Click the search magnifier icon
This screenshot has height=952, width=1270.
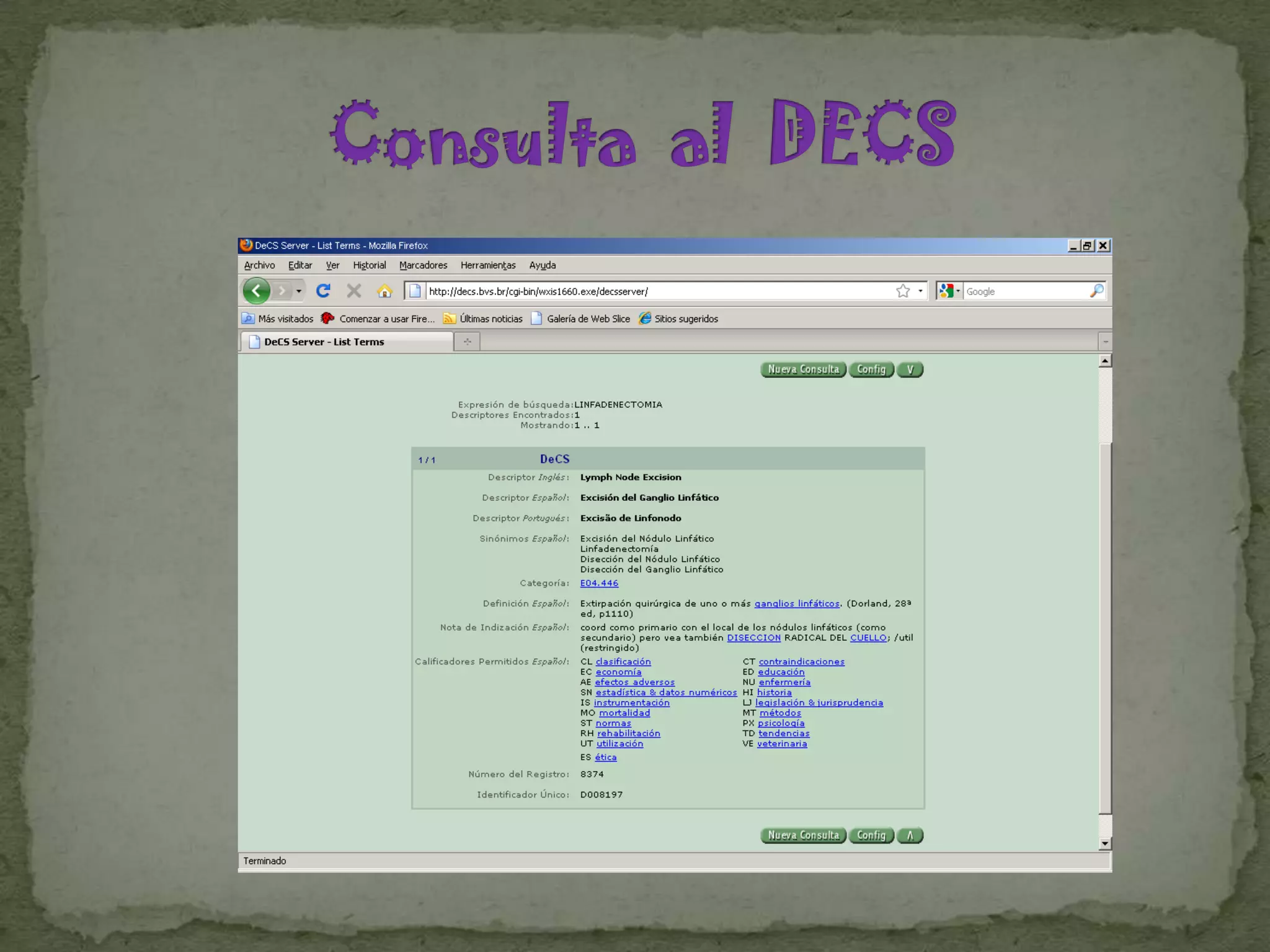pyautogui.click(x=1096, y=291)
